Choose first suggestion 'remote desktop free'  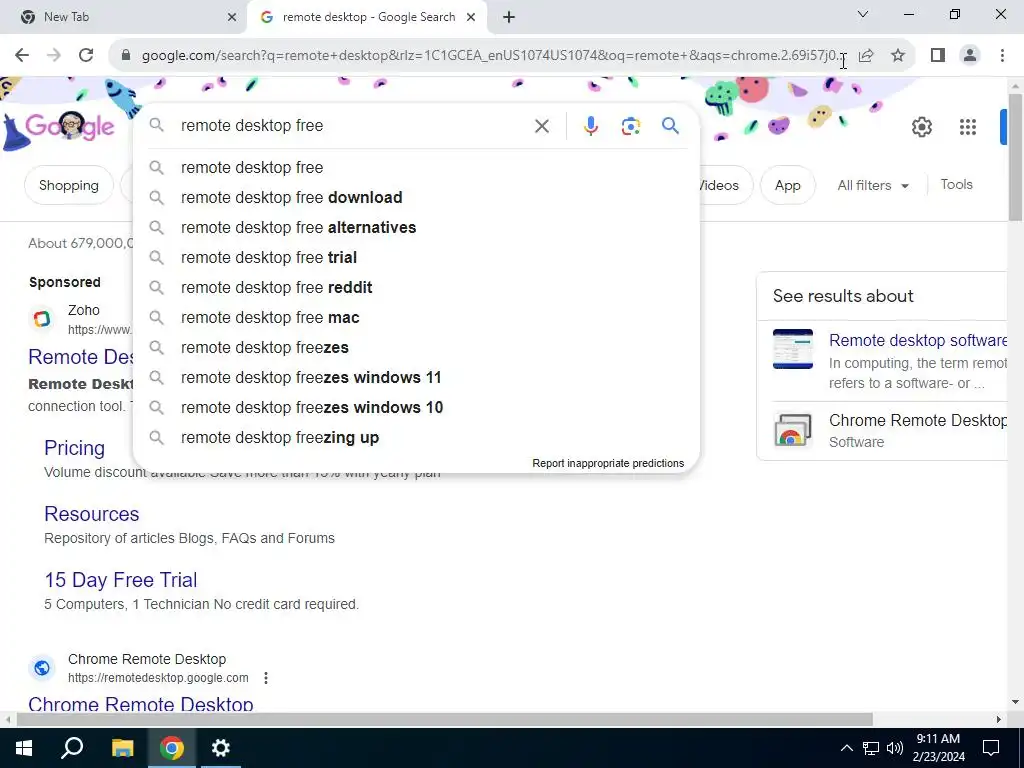[417, 167]
